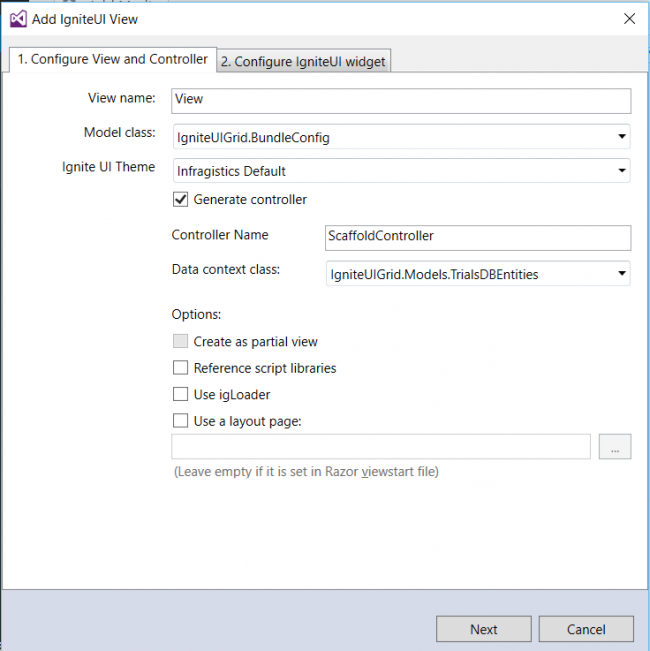Enable Reference script libraries option
The width and height of the screenshot is (650, 651).
181,368
